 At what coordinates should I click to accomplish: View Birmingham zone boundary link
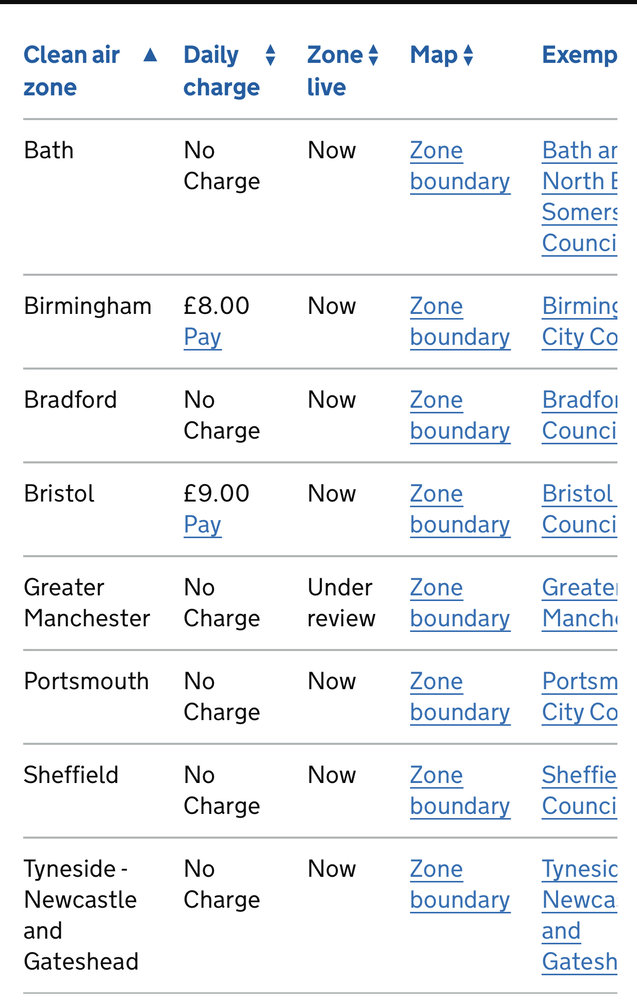(x=460, y=321)
